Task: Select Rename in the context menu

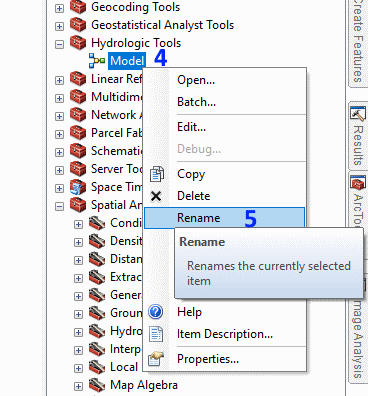Action: pos(225,218)
